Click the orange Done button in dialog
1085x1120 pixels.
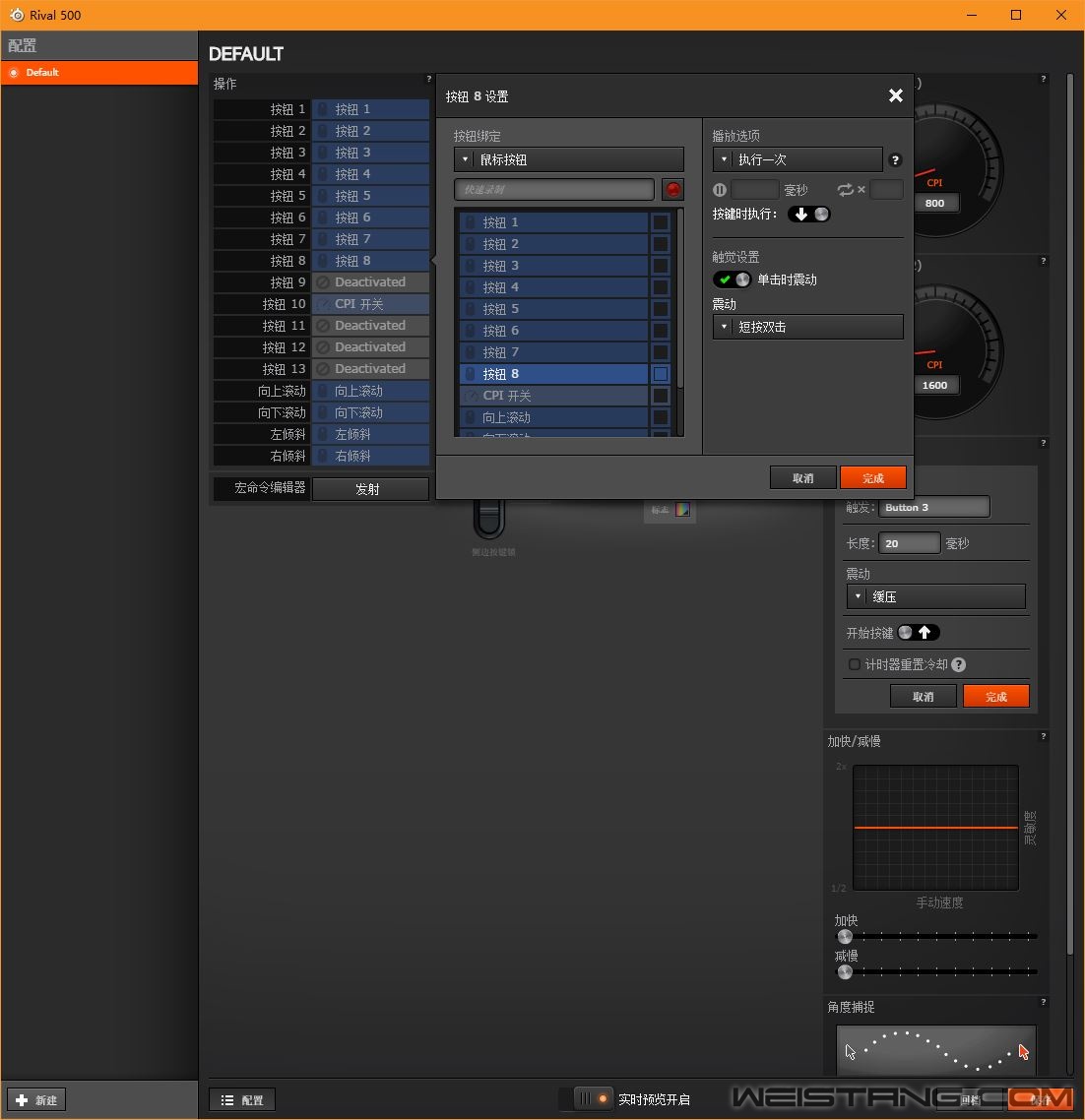click(873, 478)
